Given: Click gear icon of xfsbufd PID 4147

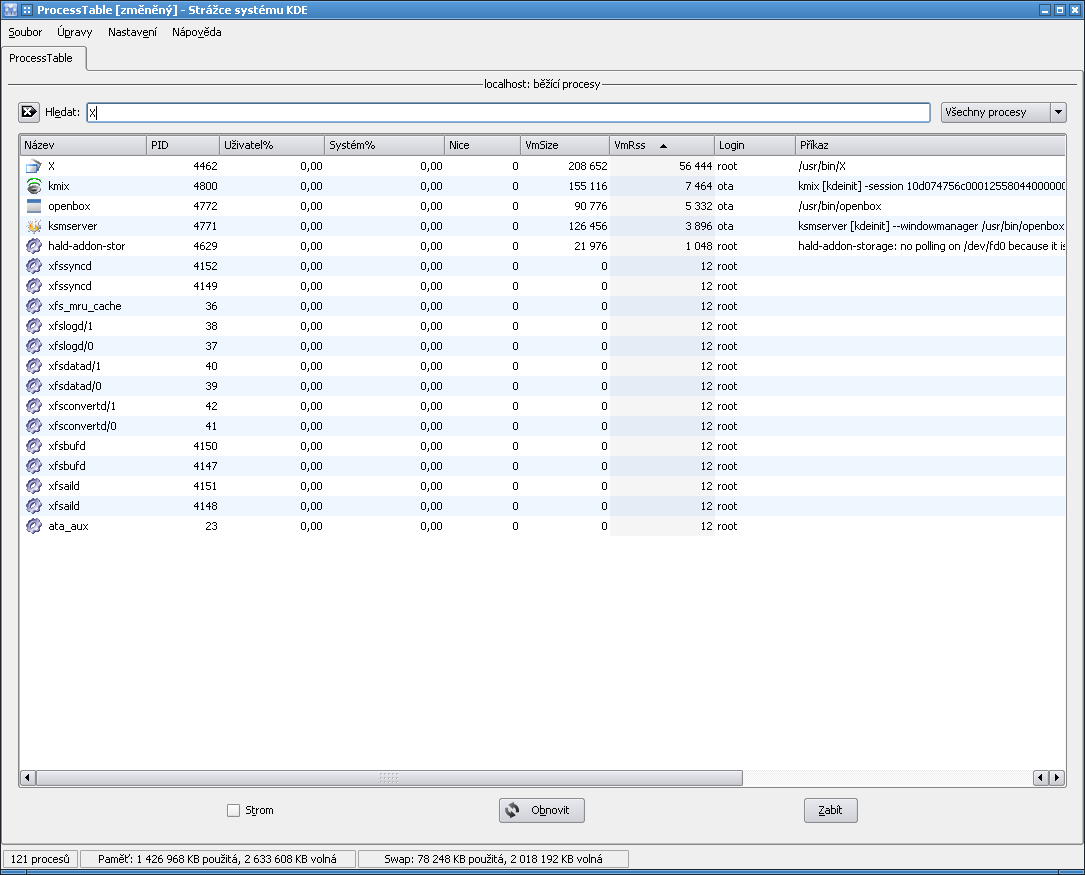Looking at the screenshot, I should point(33,467).
